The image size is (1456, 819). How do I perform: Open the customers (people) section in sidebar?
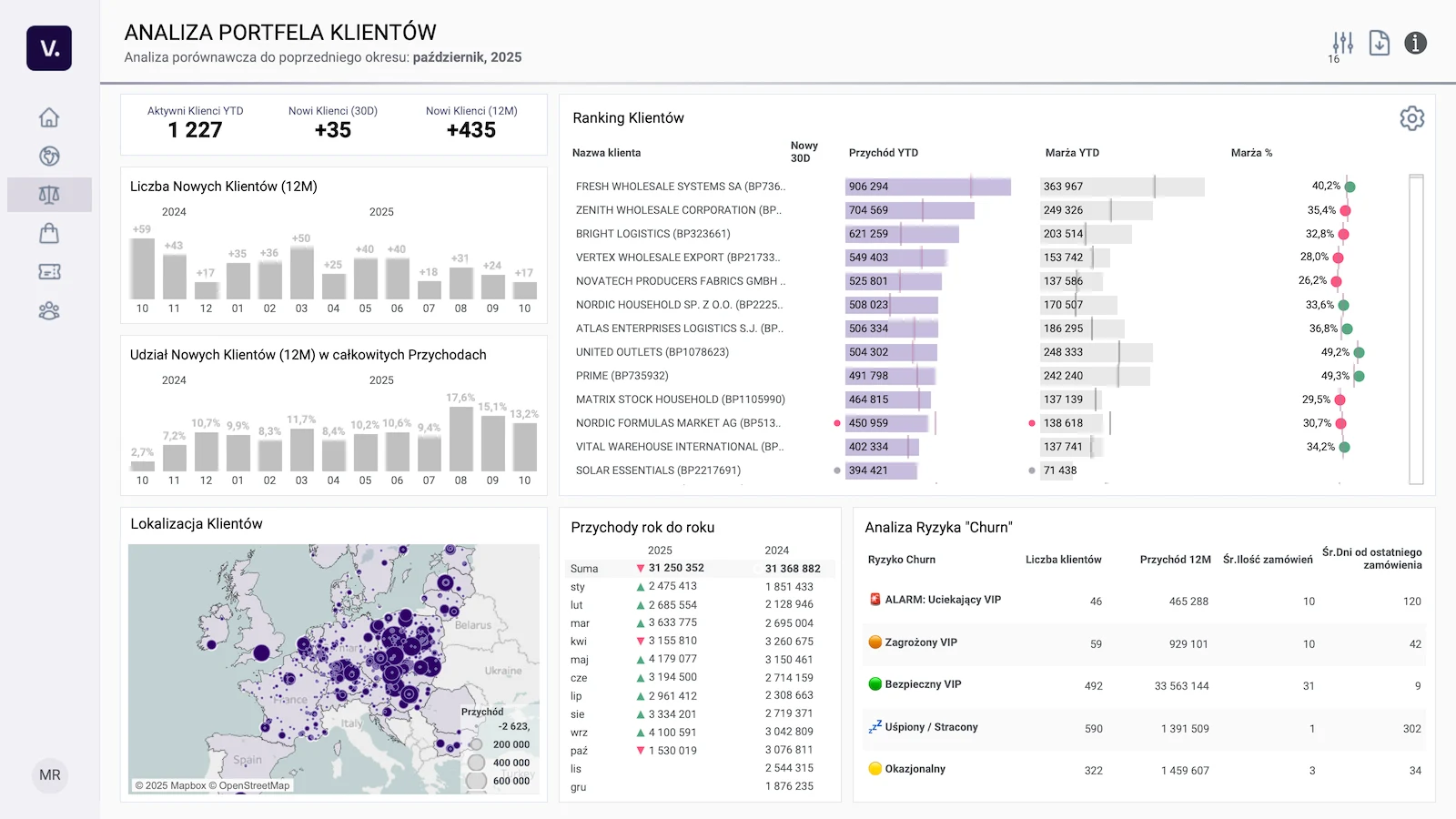pyautogui.click(x=49, y=310)
